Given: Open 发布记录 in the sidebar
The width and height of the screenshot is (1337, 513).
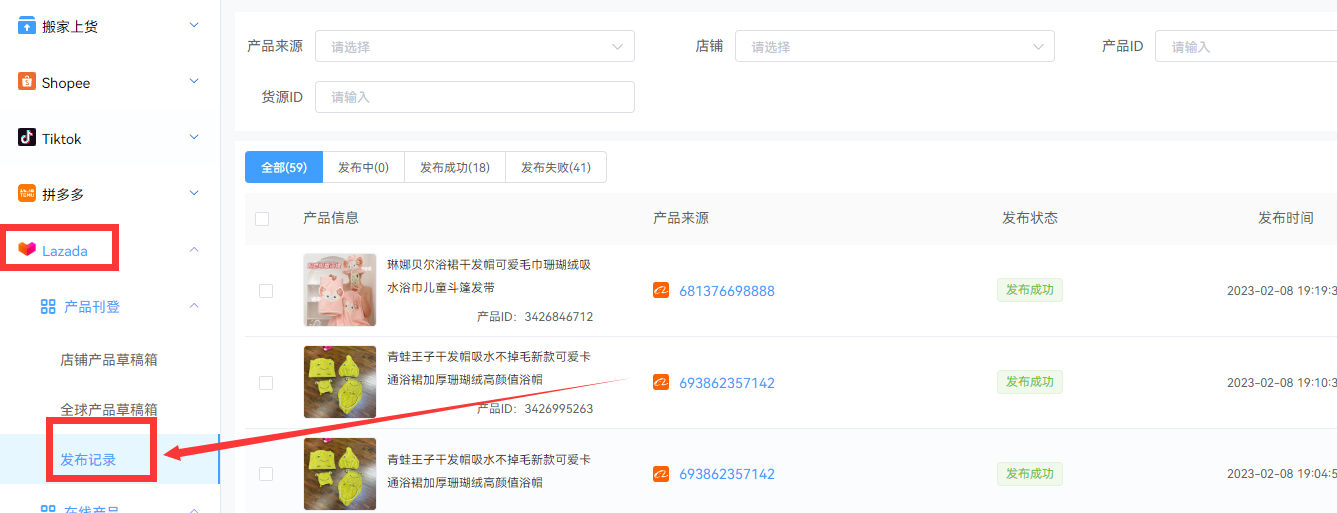Looking at the screenshot, I should pyautogui.click(x=88, y=459).
